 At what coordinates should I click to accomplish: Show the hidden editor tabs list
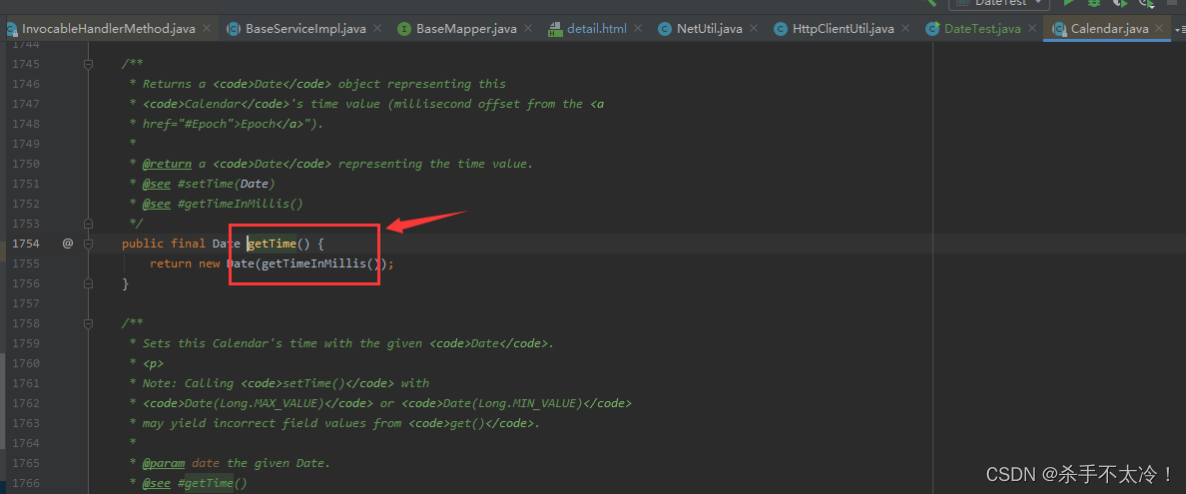1180,30
